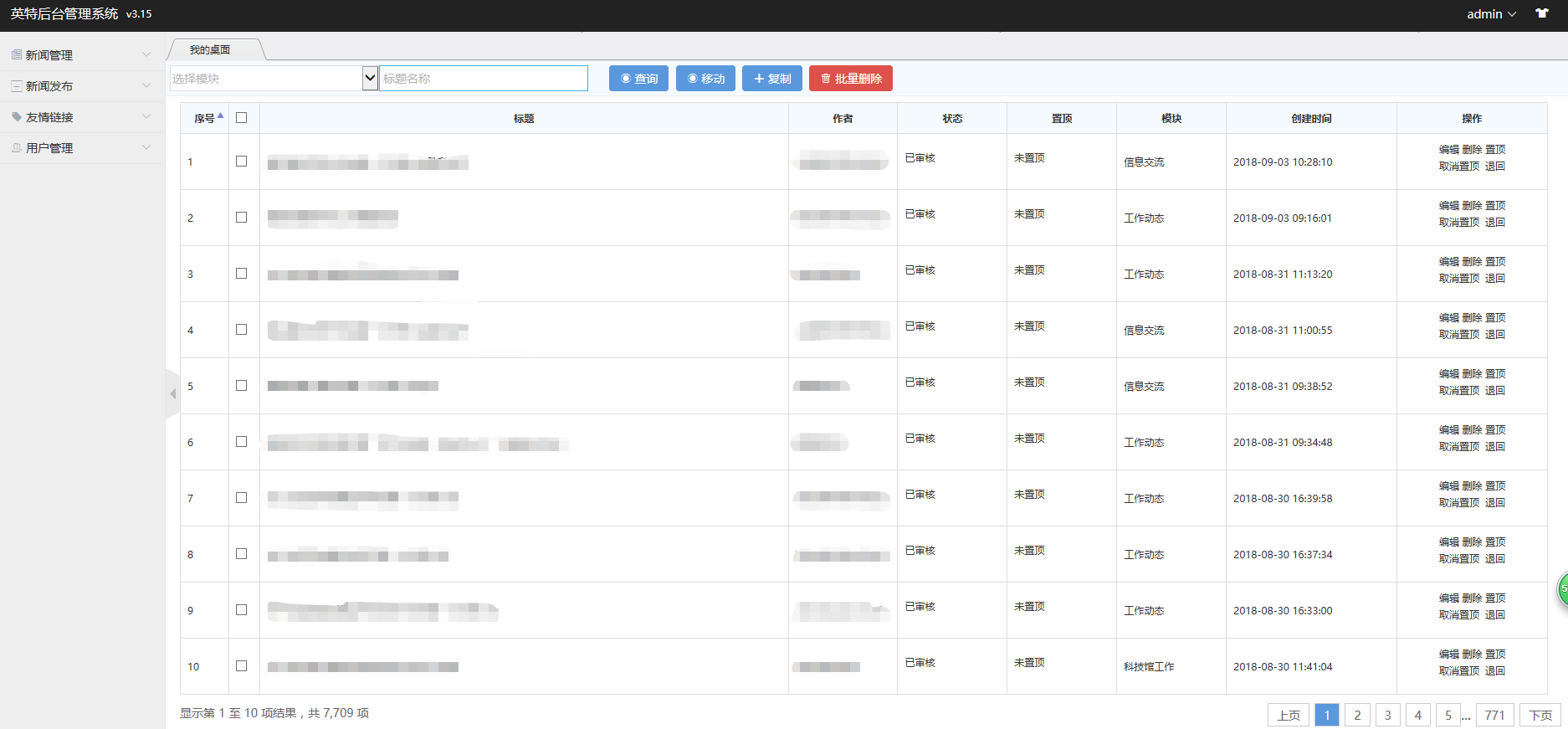Click the green floating badge on right edge
Screen dimensions: 1568x729
point(1562,588)
